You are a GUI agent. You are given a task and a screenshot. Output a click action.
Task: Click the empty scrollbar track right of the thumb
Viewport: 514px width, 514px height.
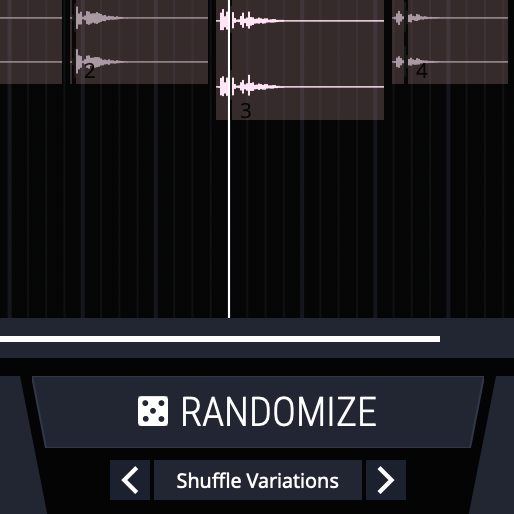coord(477,339)
